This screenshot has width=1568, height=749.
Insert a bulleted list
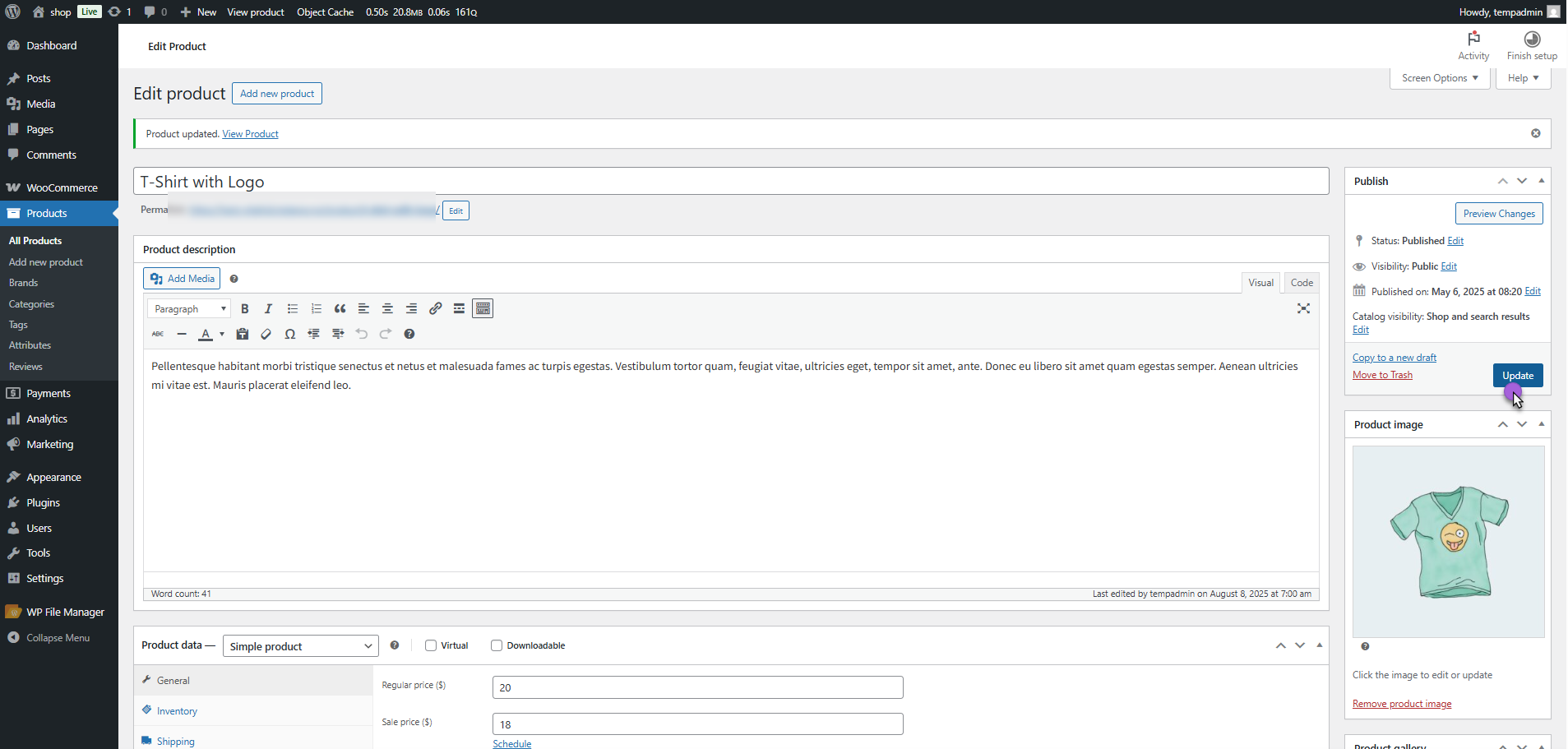[292, 309]
